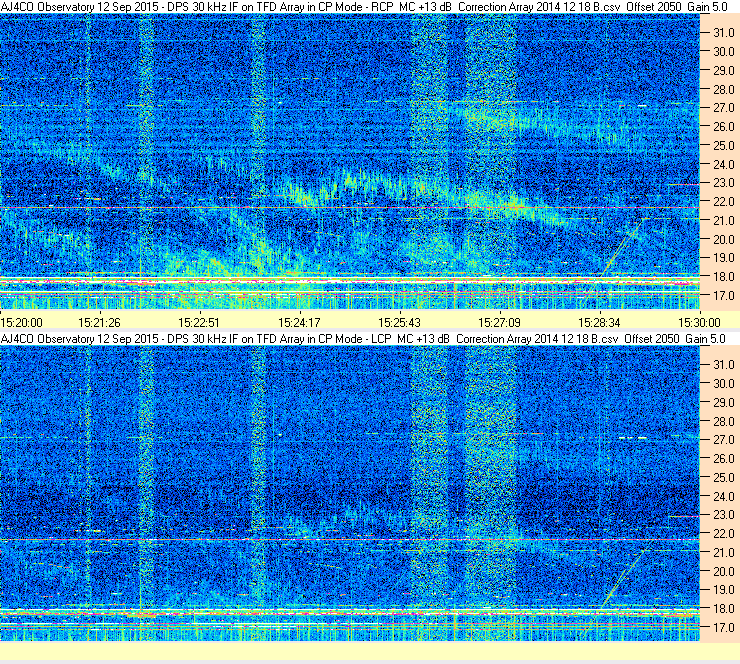Click the 23.0 frequency label in LCP panel
Viewport: 740px width, 664px height.
pyautogui.click(x=724, y=515)
